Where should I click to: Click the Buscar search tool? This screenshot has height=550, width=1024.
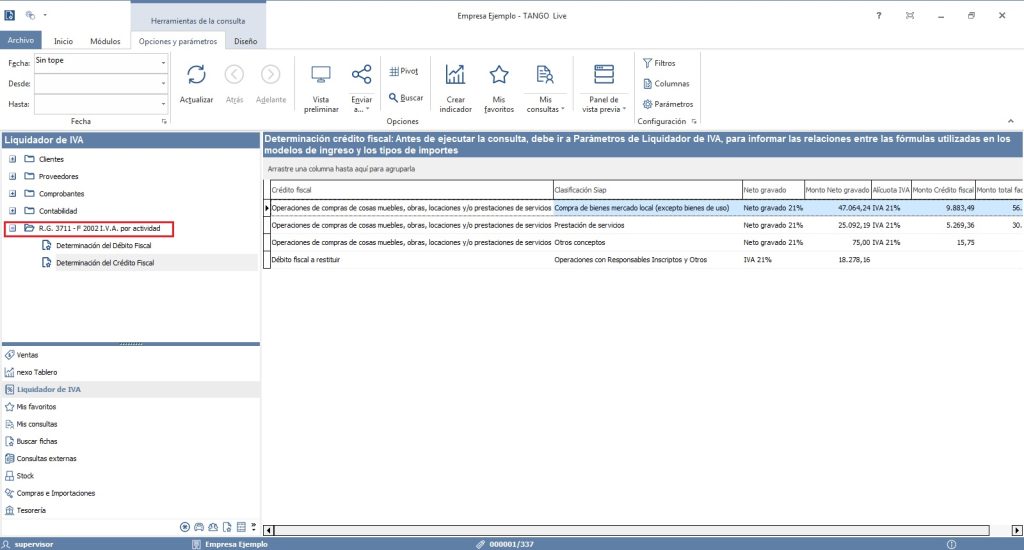[x=405, y=98]
